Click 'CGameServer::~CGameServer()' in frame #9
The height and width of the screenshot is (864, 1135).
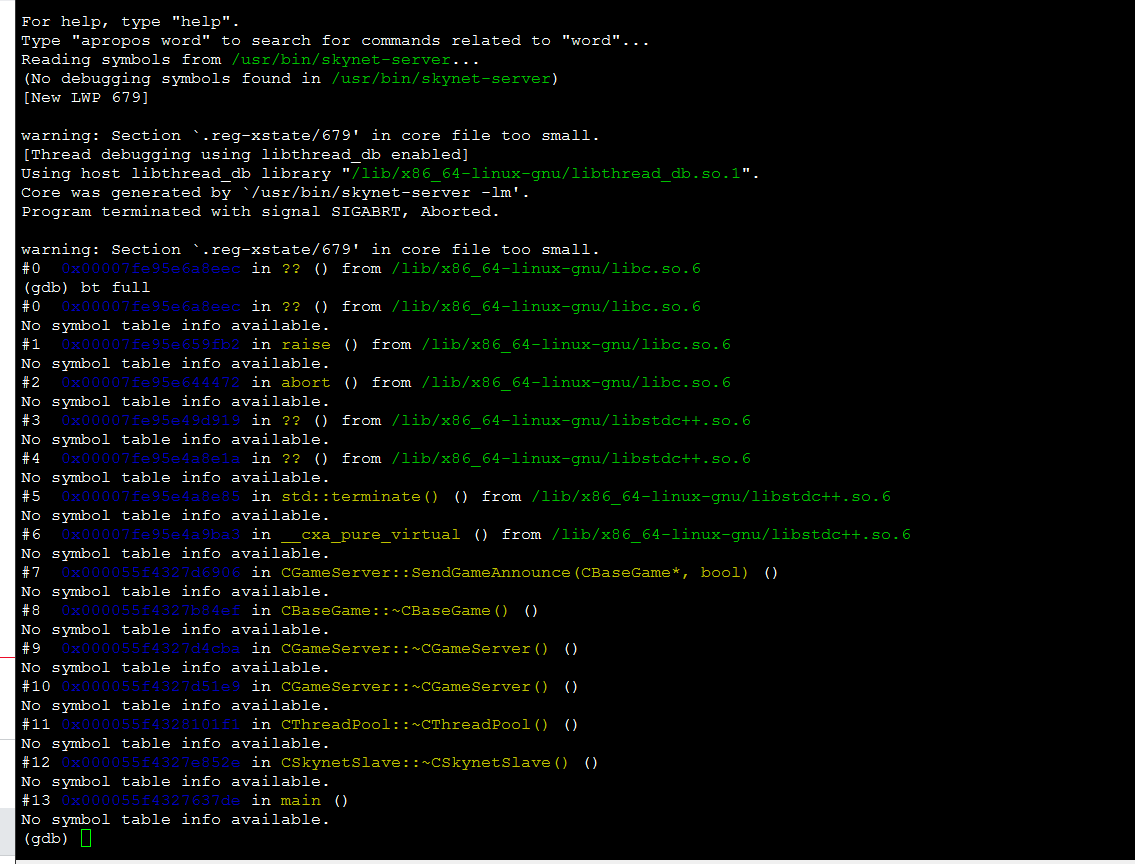click(415, 648)
